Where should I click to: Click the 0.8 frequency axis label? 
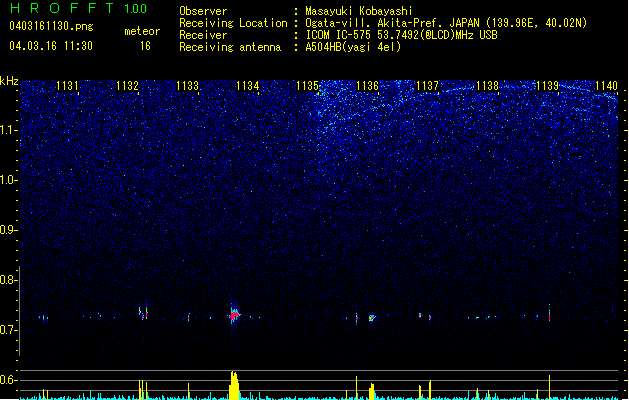[x=8, y=280]
